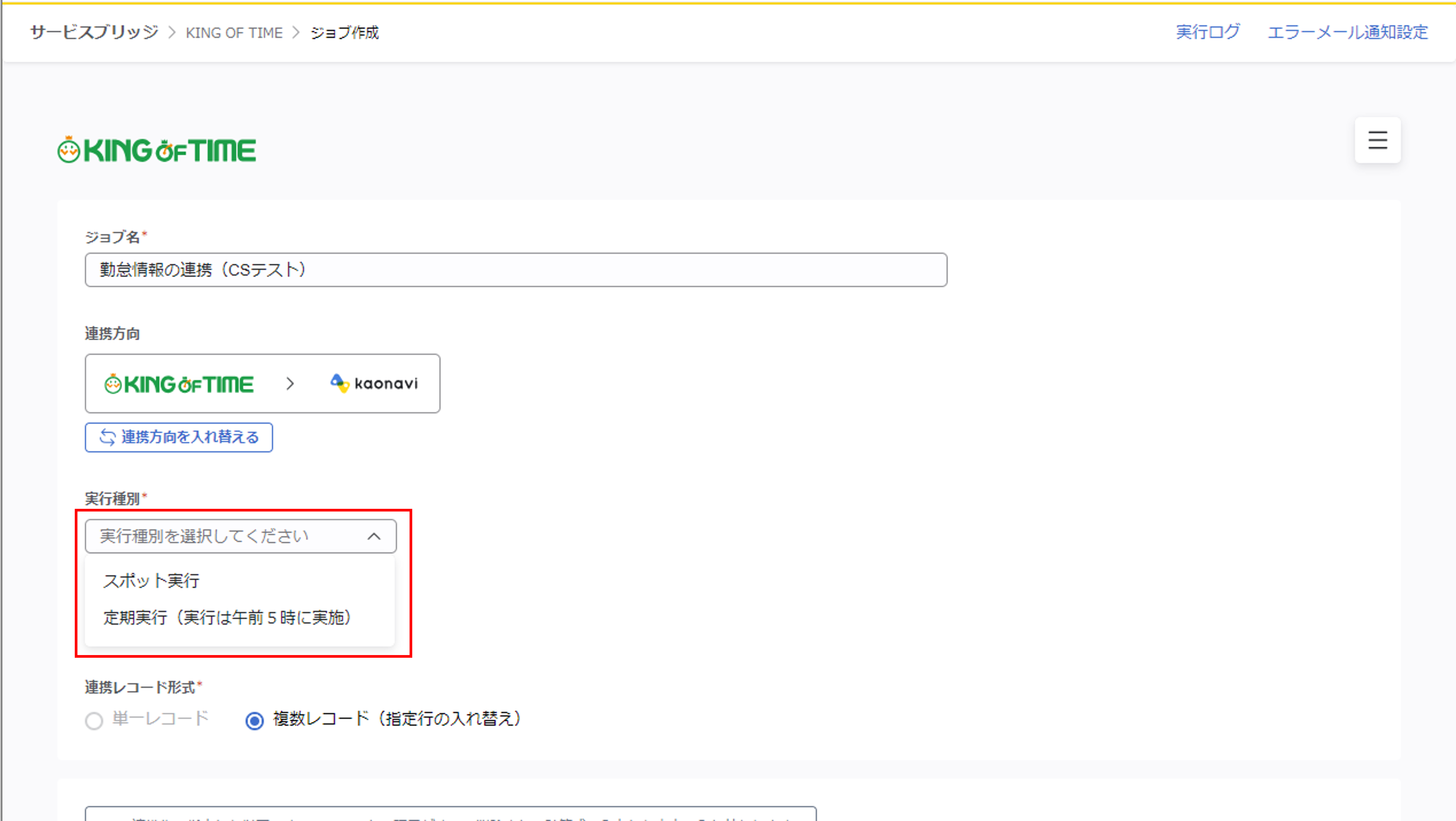The height and width of the screenshot is (821, 1456).
Task: Click 連携方向を入れ替える button
Action: click(179, 437)
